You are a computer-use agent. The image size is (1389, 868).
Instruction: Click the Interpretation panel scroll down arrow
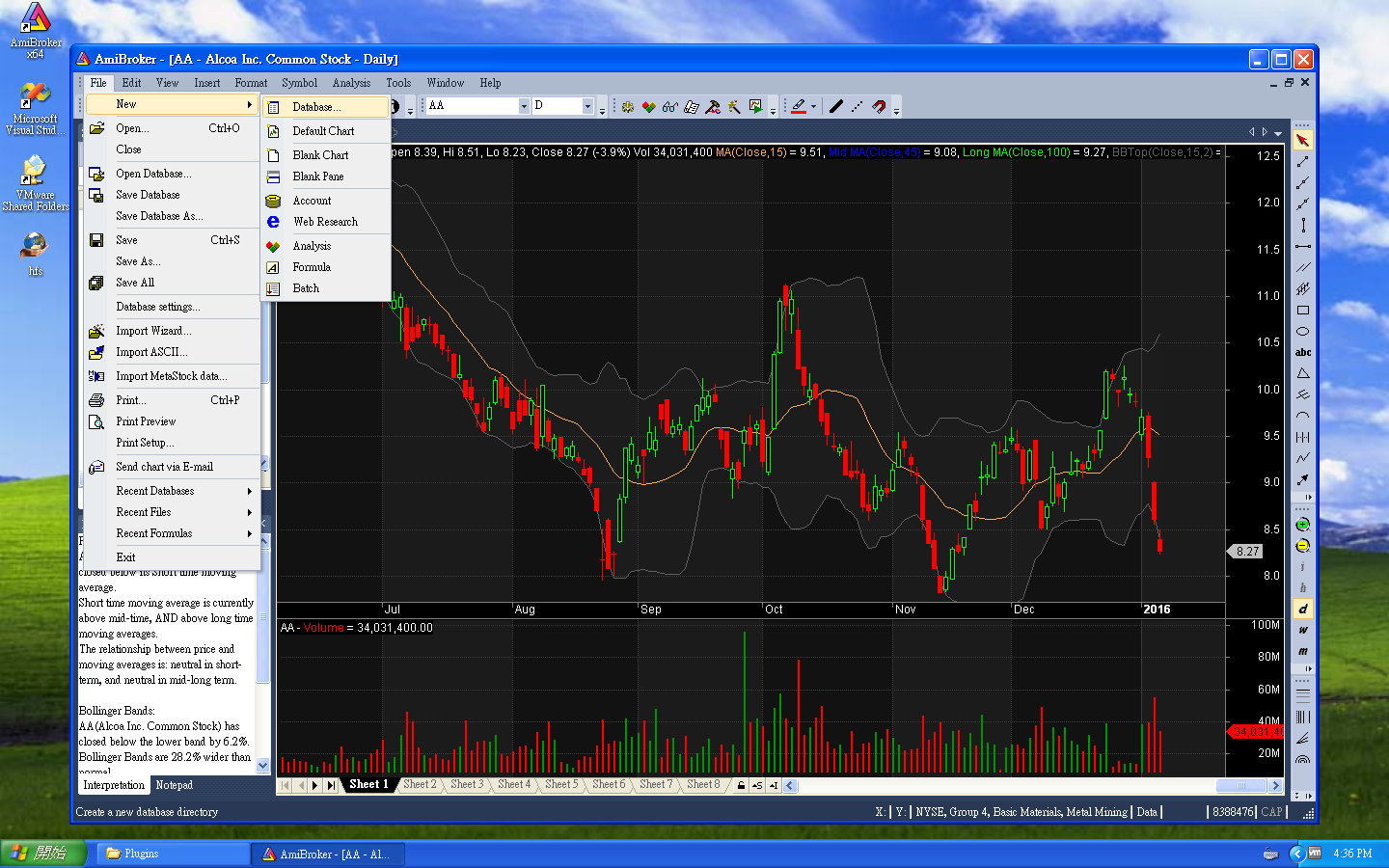click(263, 766)
